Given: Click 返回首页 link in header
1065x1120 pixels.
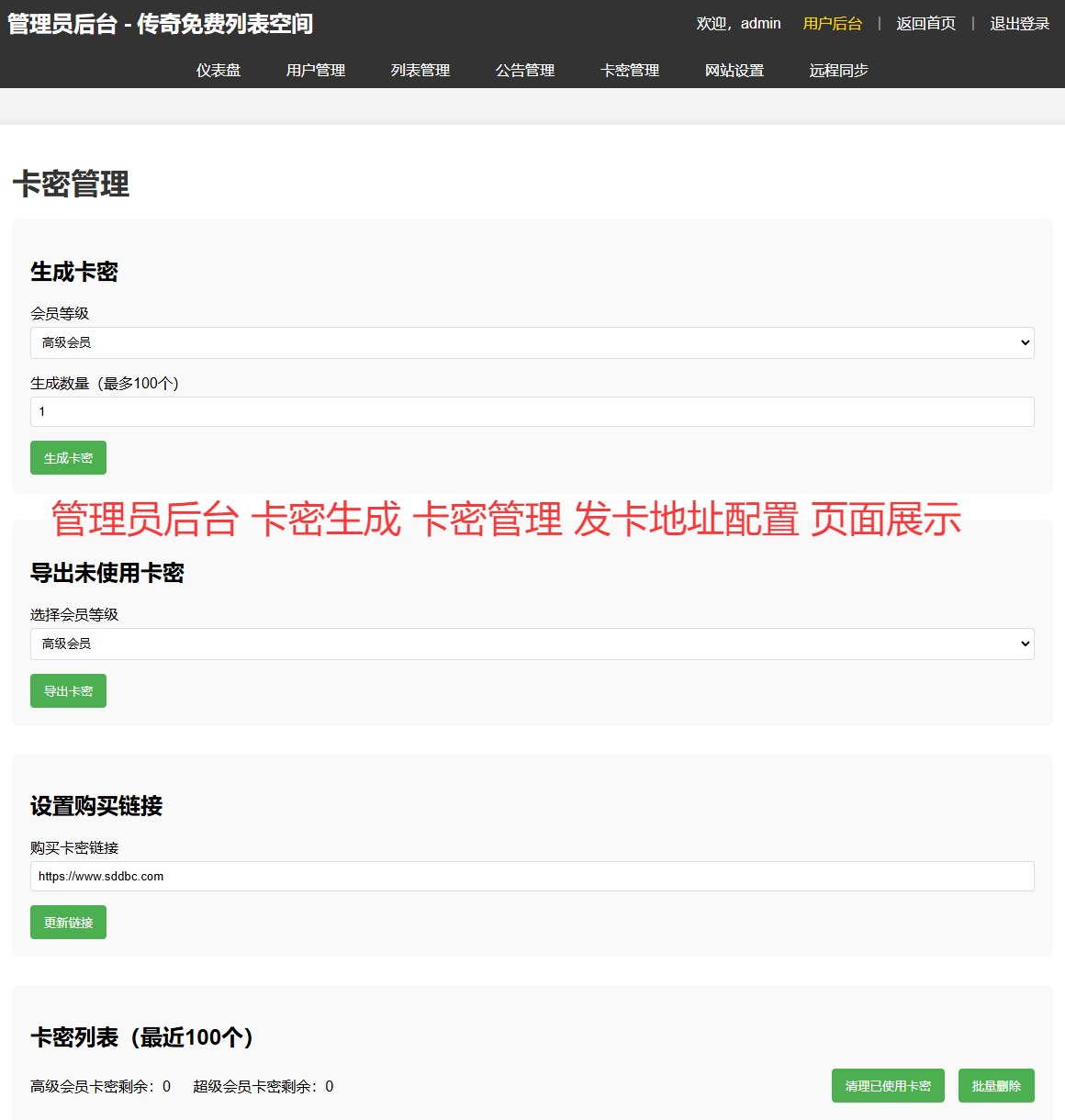Looking at the screenshot, I should click(926, 24).
